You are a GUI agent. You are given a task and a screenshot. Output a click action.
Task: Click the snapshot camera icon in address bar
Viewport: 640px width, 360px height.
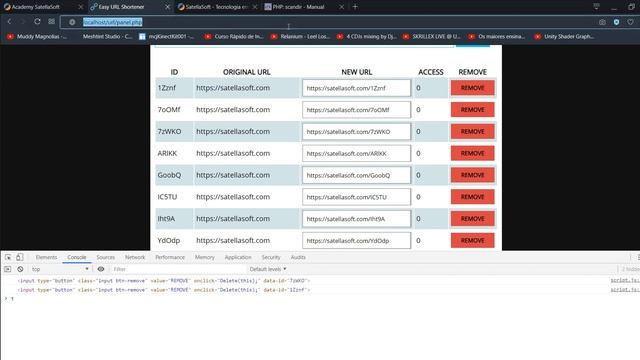pyautogui.click(x=602, y=22)
